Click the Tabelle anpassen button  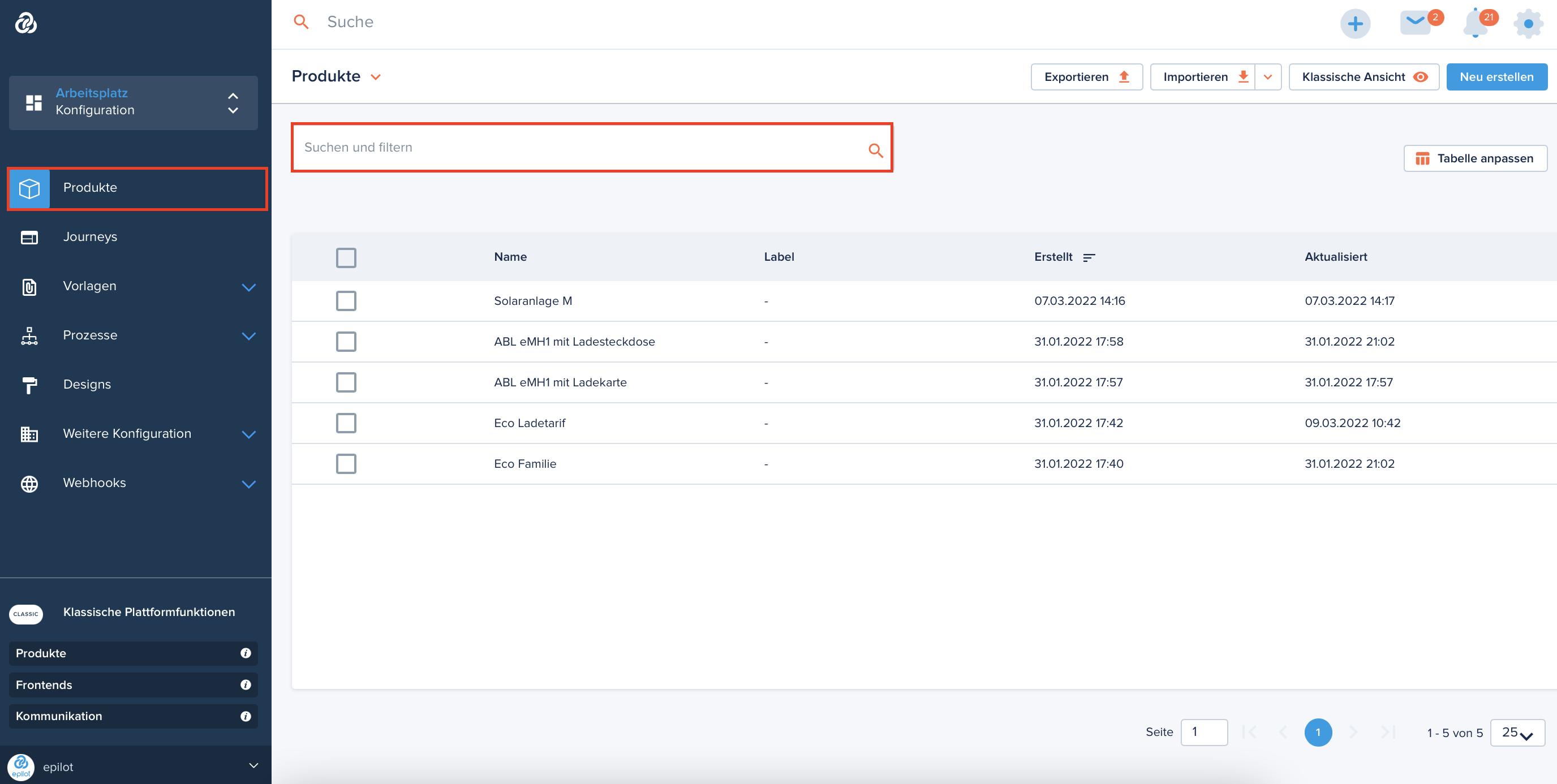pyautogui.click(x=1475, y=158)
